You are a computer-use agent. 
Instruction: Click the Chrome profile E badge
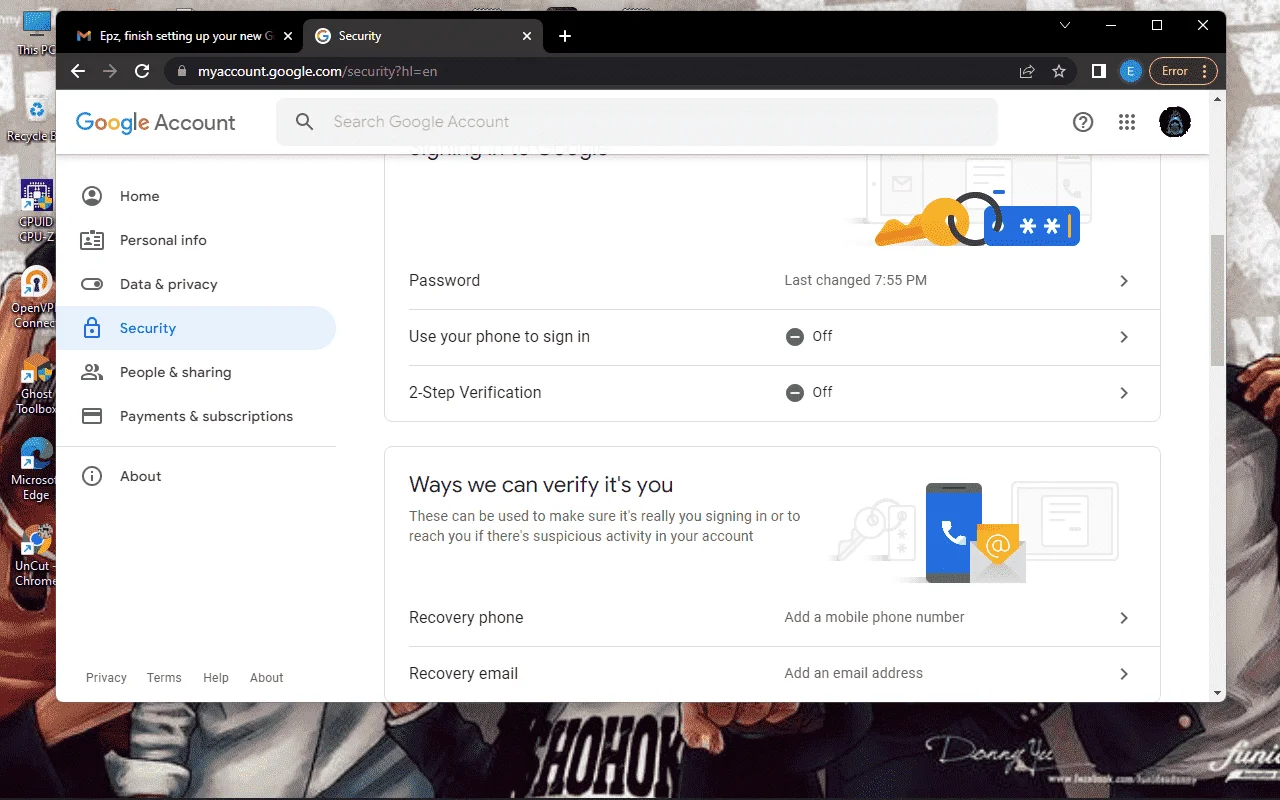pos(1130,71)
